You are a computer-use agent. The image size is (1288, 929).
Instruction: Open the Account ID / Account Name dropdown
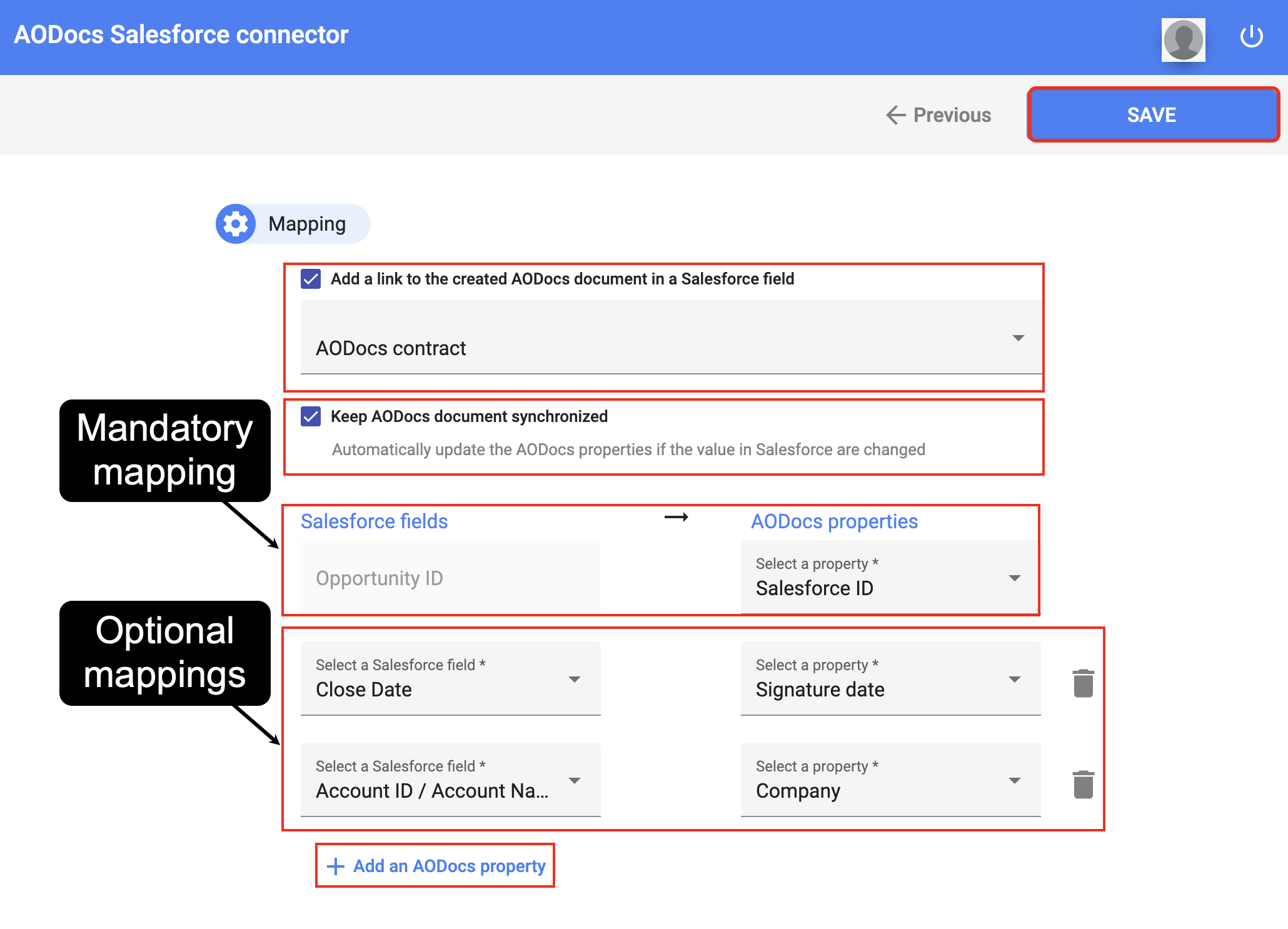(451, 780)
